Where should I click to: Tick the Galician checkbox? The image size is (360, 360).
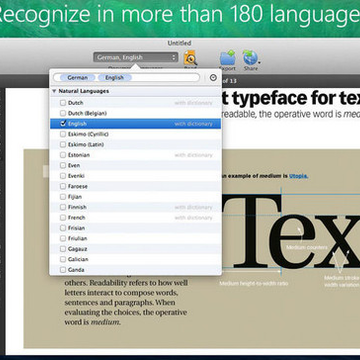click(x=63, y=259)
